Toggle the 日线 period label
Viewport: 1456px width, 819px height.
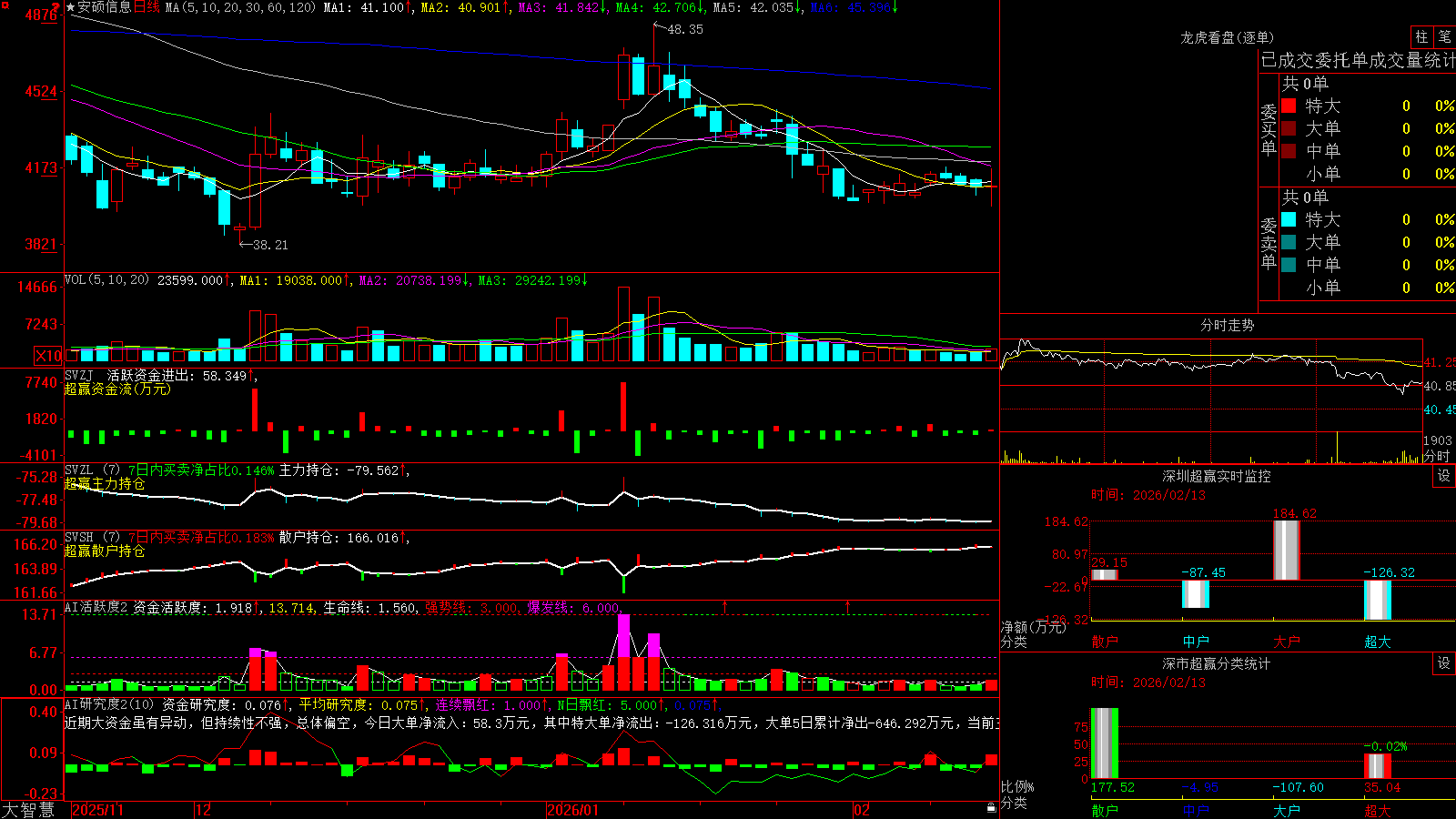147,7
